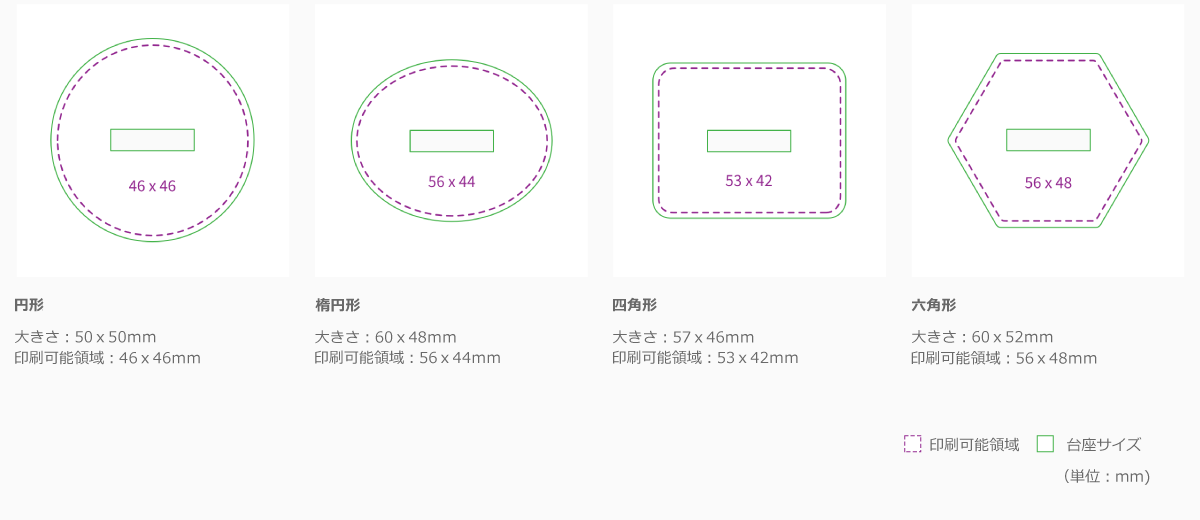Click the 46 x 46 dimension label

pyautogui.click(x=152, y=186)
